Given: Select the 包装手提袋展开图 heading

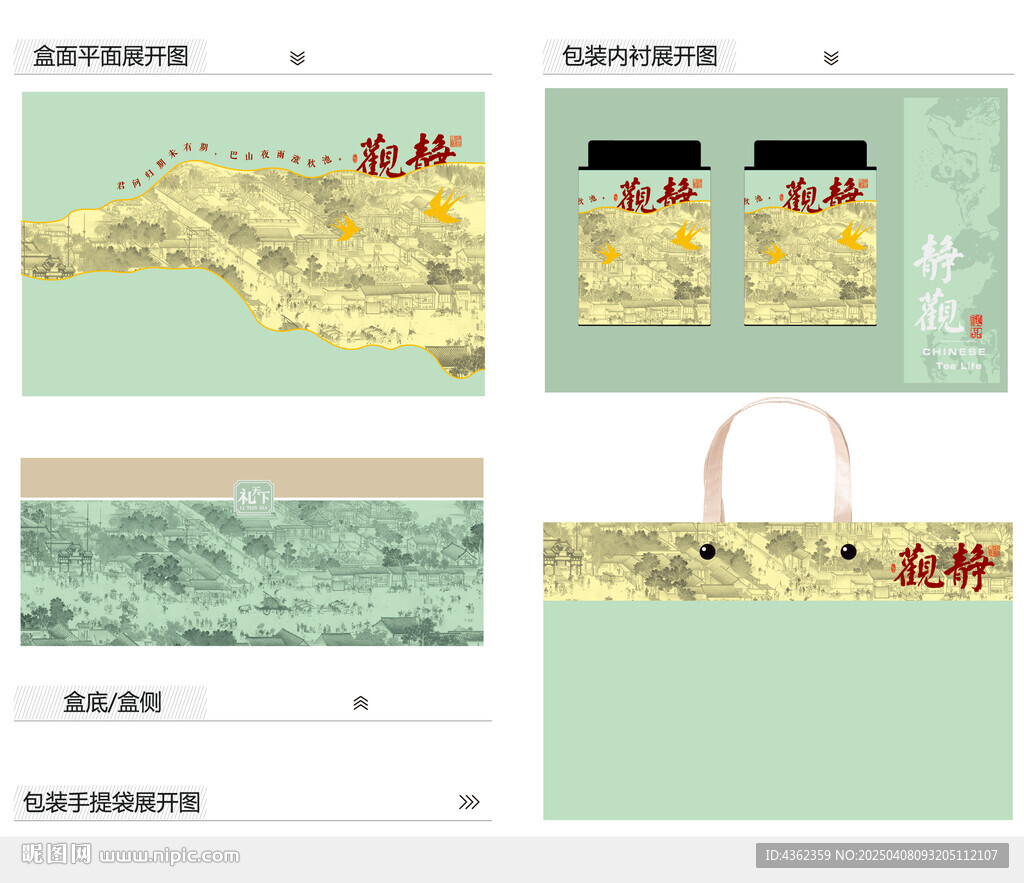Looking at the screenshot, I should pyautogui.click(x=112, y=802).
